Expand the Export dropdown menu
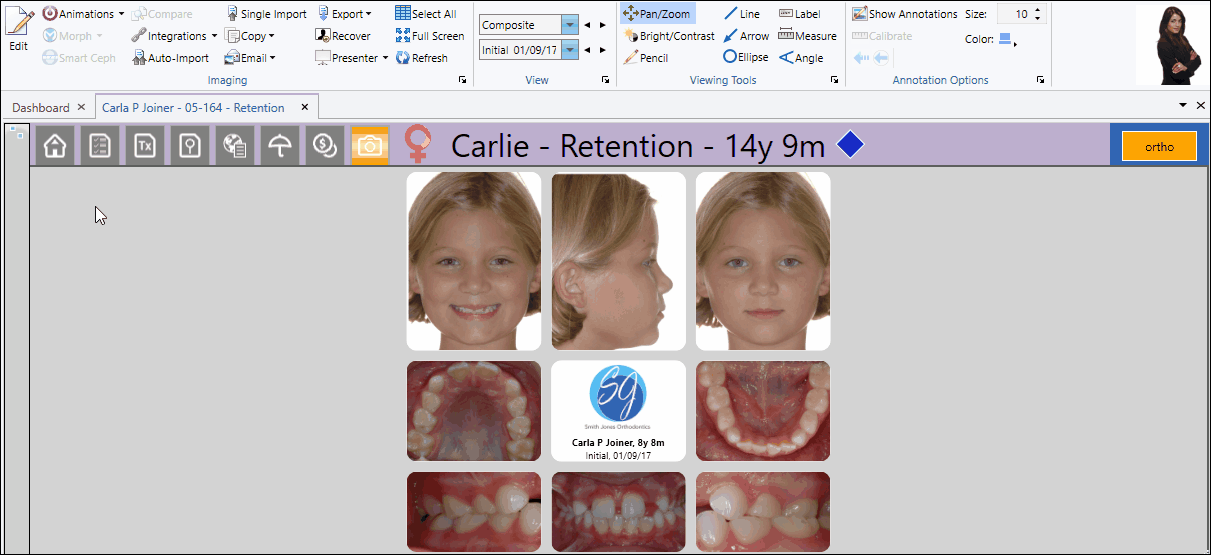This screenshot has width=1211, height=555. coord(345,14)
